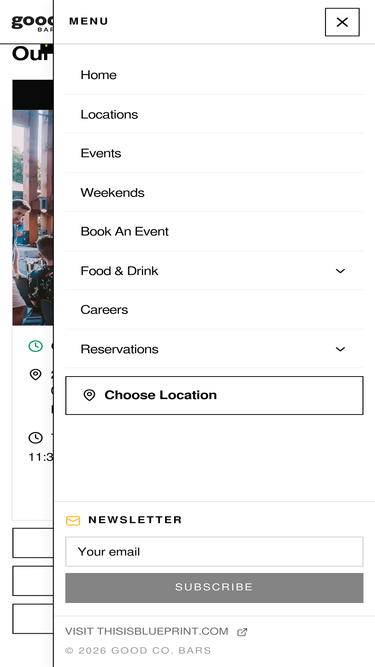Expand the Reservations submenu chevron
Image resolution: width=375 pixels, height=667 pixels.
(340, 349)
